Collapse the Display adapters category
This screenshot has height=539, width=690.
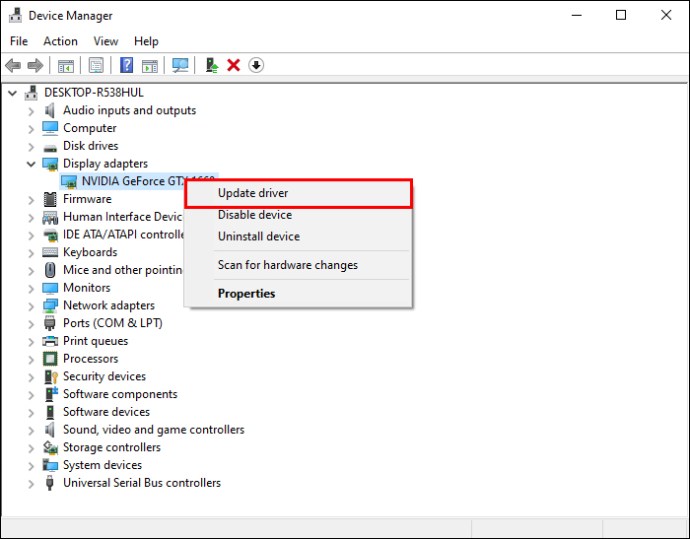point(31,163)
